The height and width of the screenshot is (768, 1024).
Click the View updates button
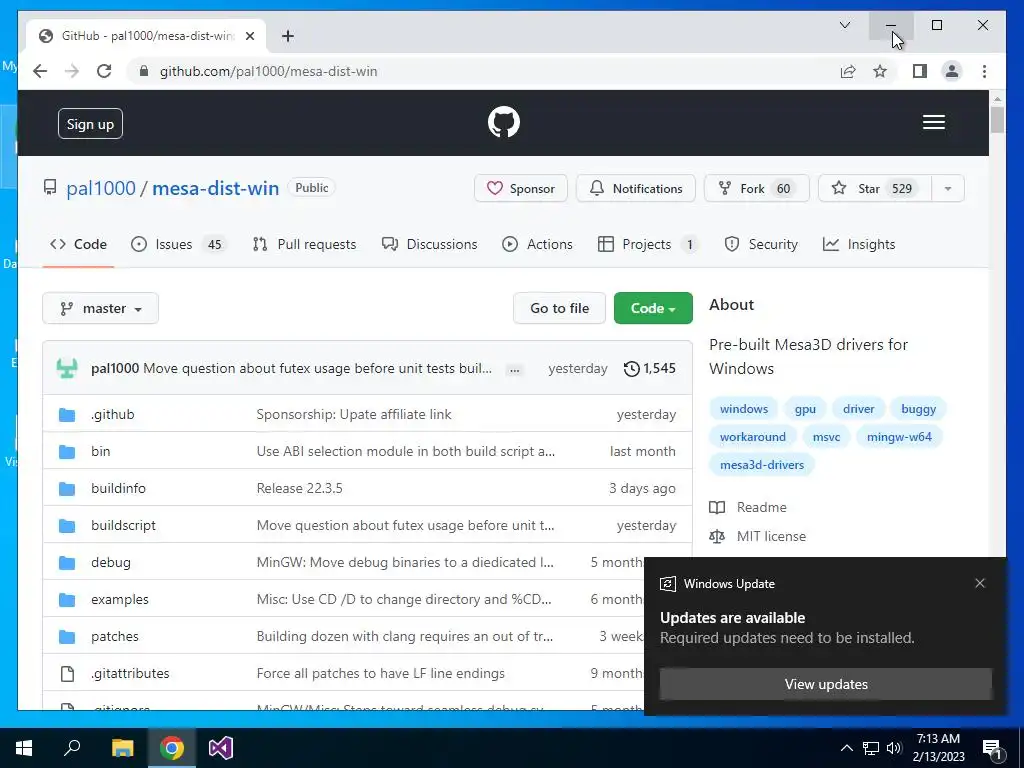[x=826, y=684]
